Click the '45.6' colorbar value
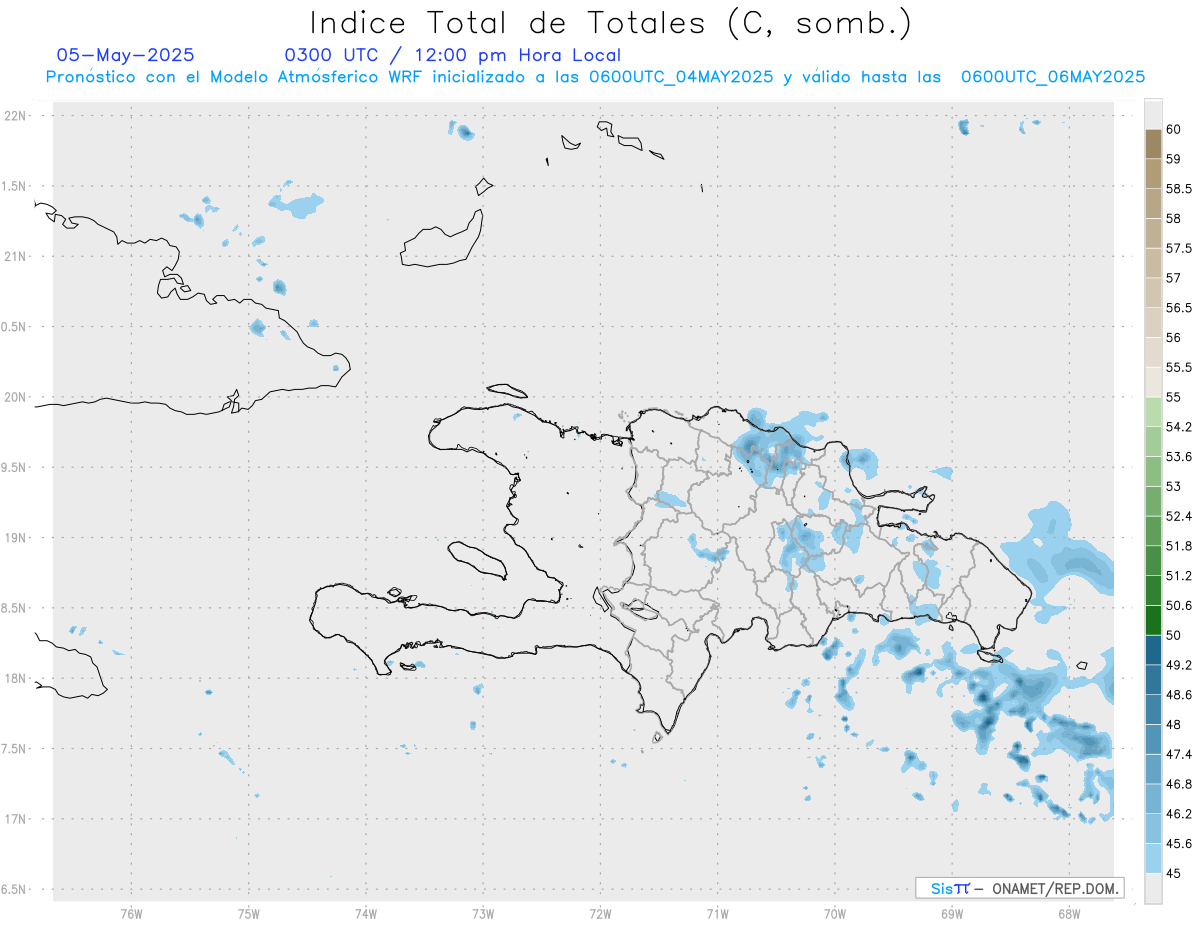1200x927 pixels. pos(1179,843)
